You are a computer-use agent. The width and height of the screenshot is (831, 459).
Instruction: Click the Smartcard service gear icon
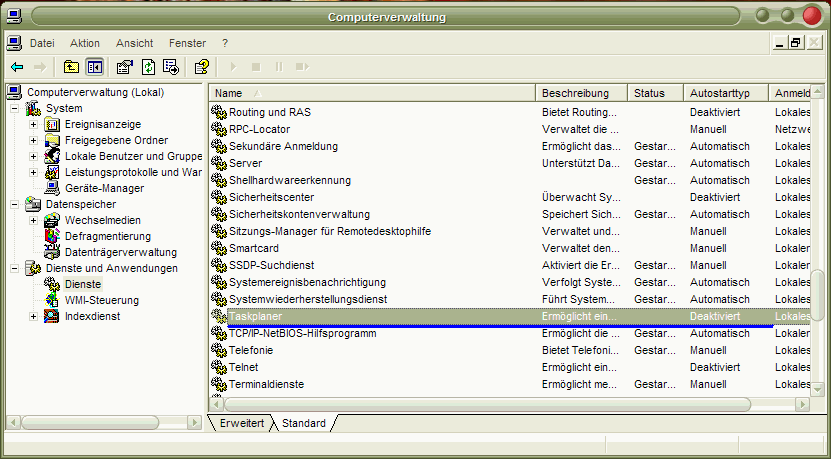[x=219, y=248]
